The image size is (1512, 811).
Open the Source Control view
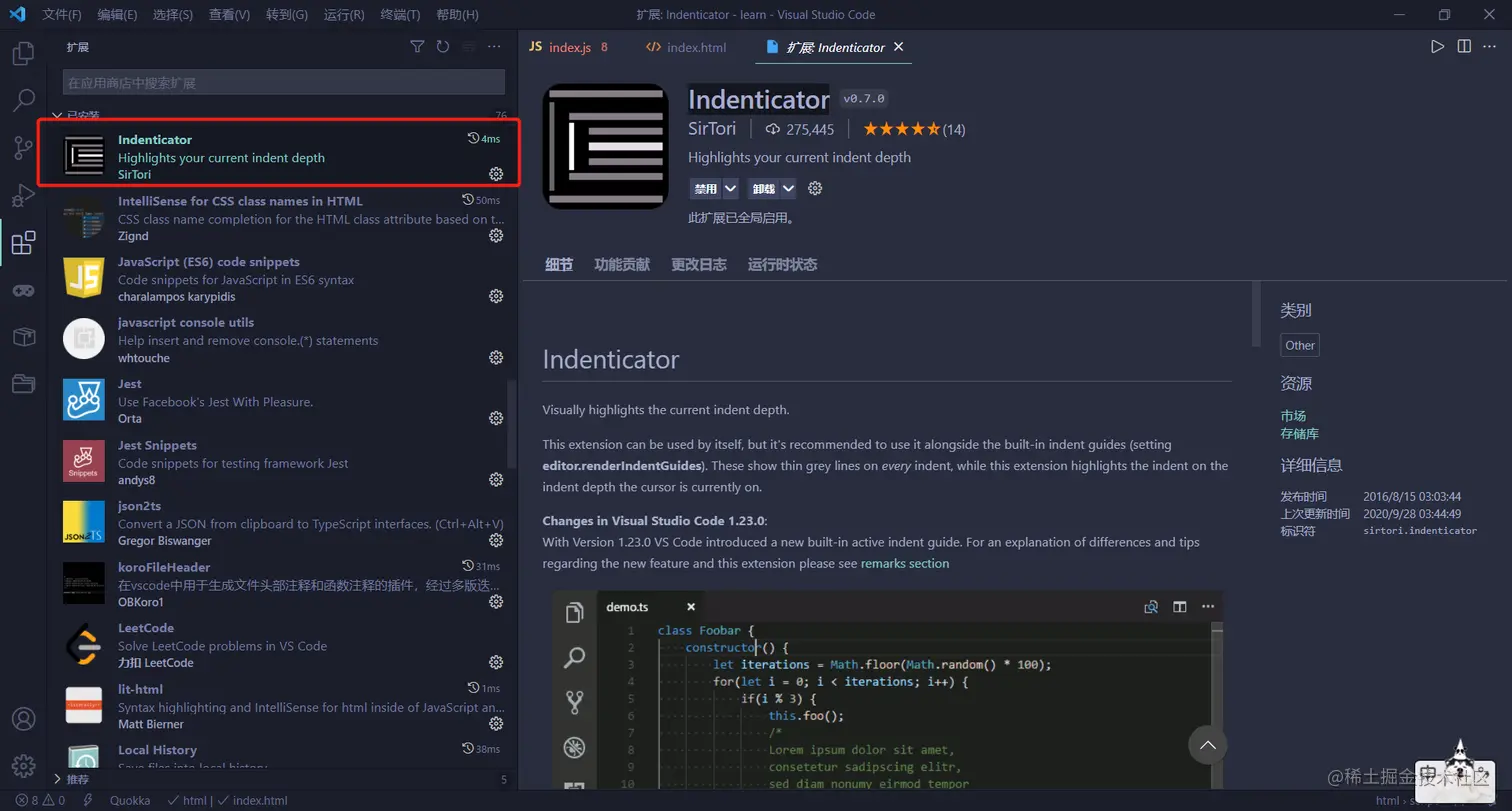23,148
